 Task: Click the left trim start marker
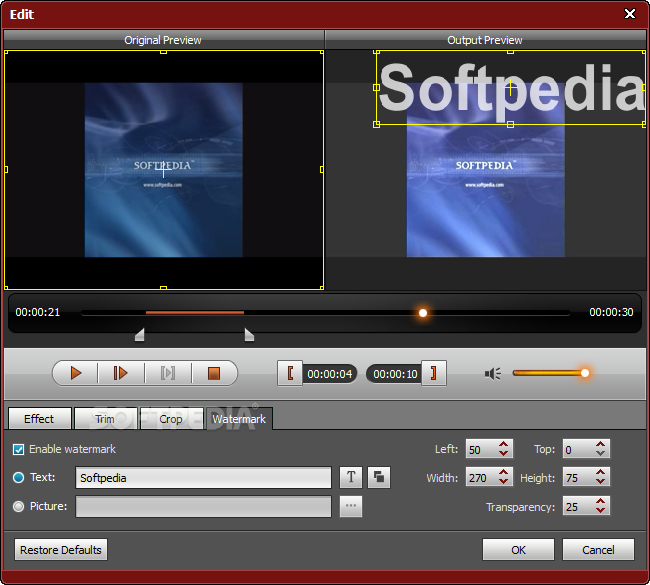click(x=140, y=335)
